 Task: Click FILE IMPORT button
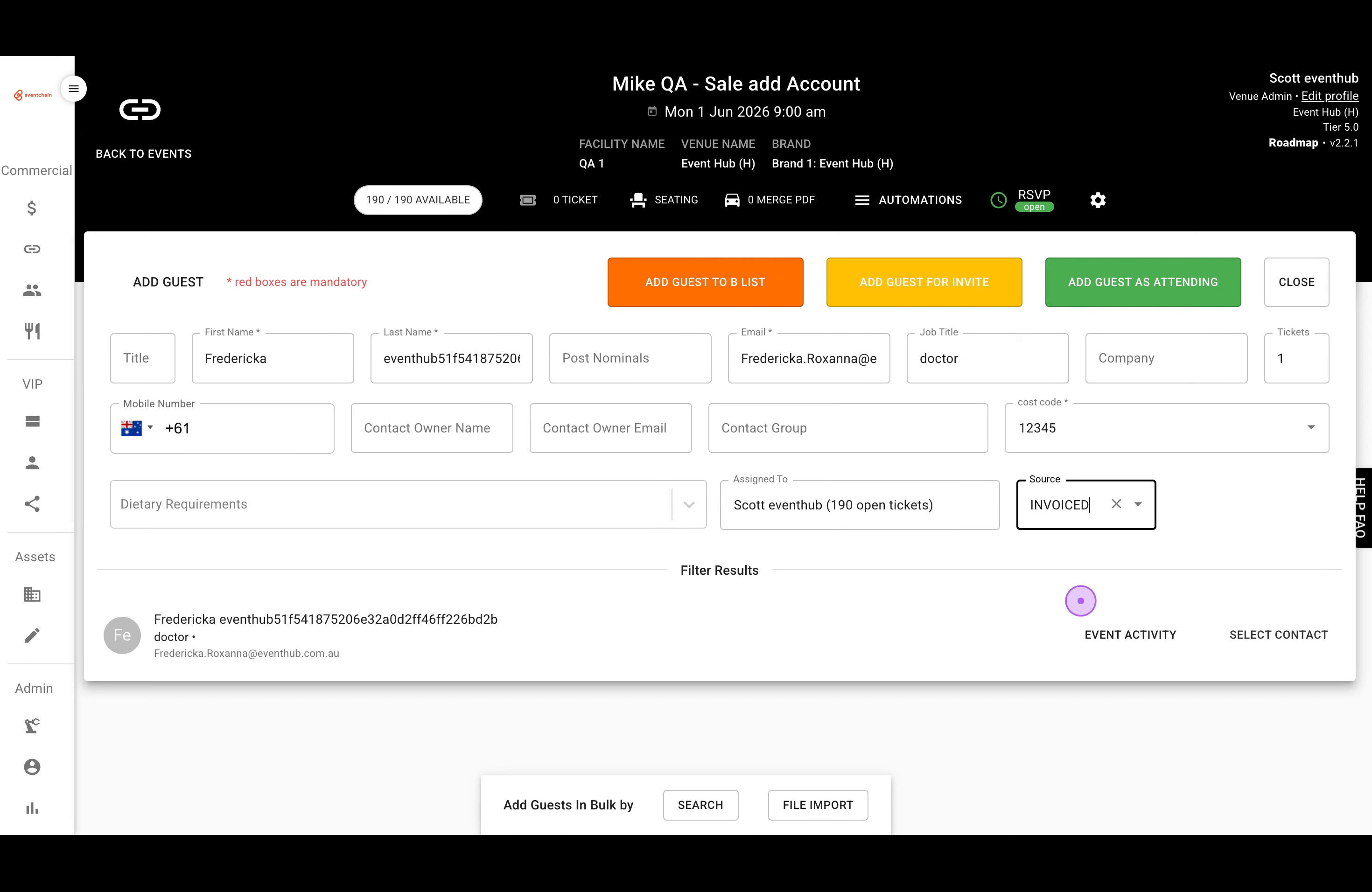pos(818,805)
